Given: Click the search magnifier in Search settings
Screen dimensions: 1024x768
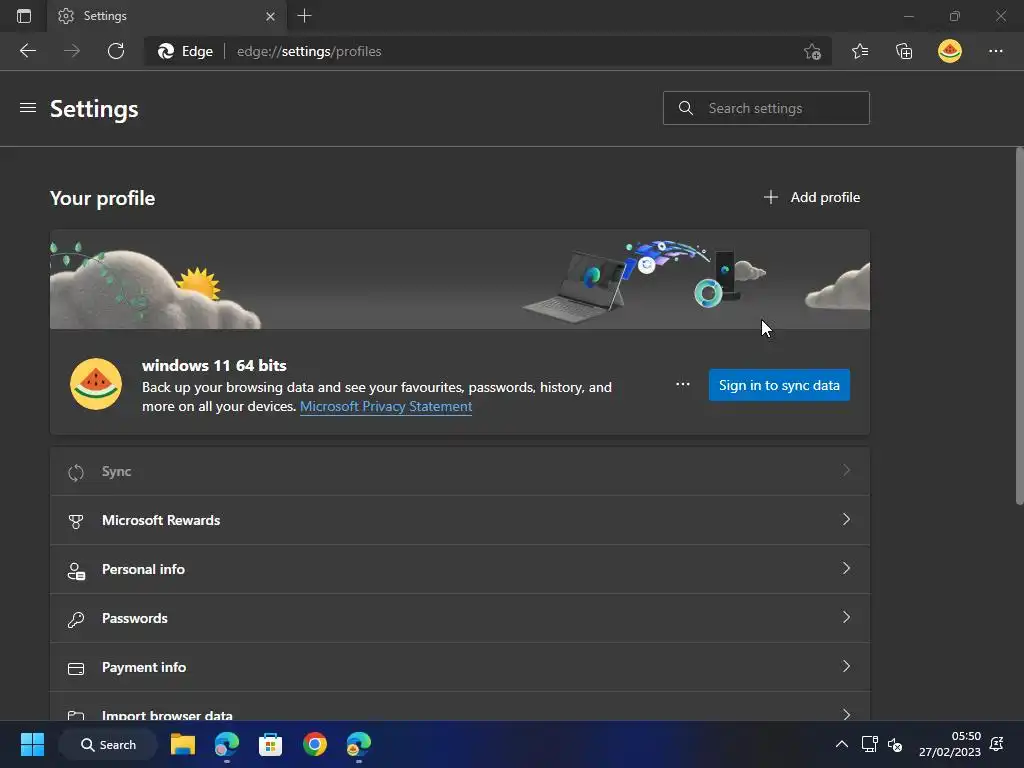Looking at the screenshot, I should (685, 108).
